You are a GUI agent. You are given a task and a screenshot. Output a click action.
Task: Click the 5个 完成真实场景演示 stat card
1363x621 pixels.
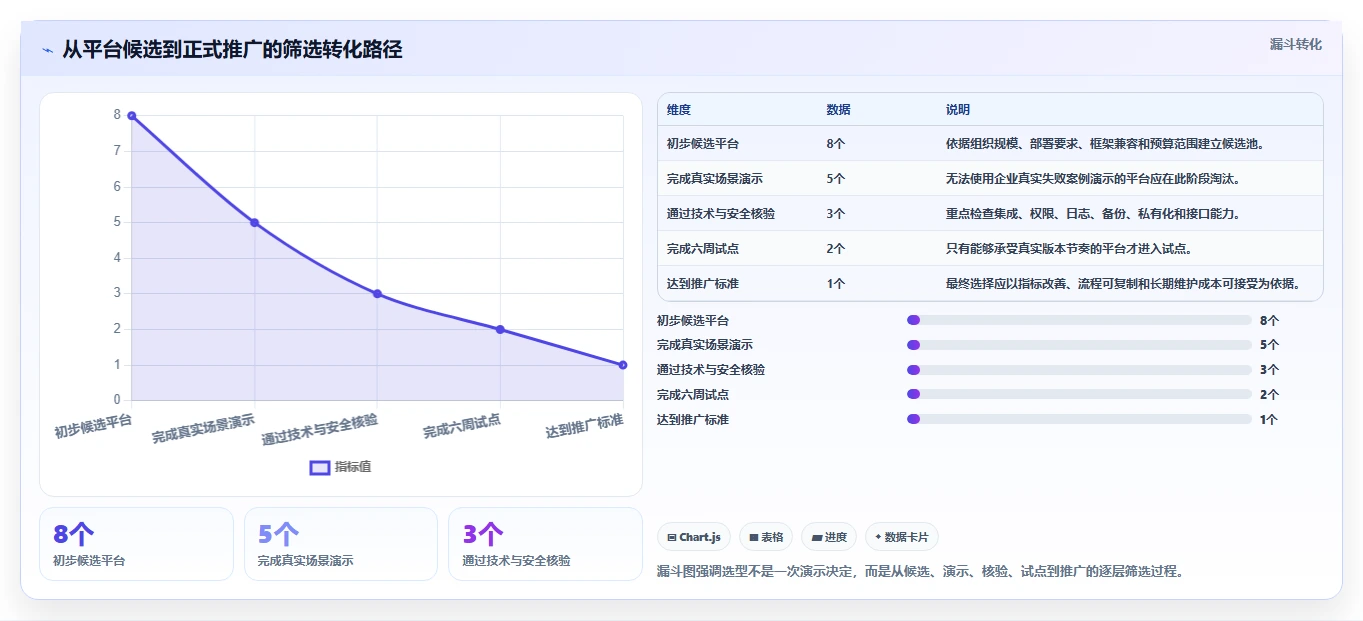[341, 544]
